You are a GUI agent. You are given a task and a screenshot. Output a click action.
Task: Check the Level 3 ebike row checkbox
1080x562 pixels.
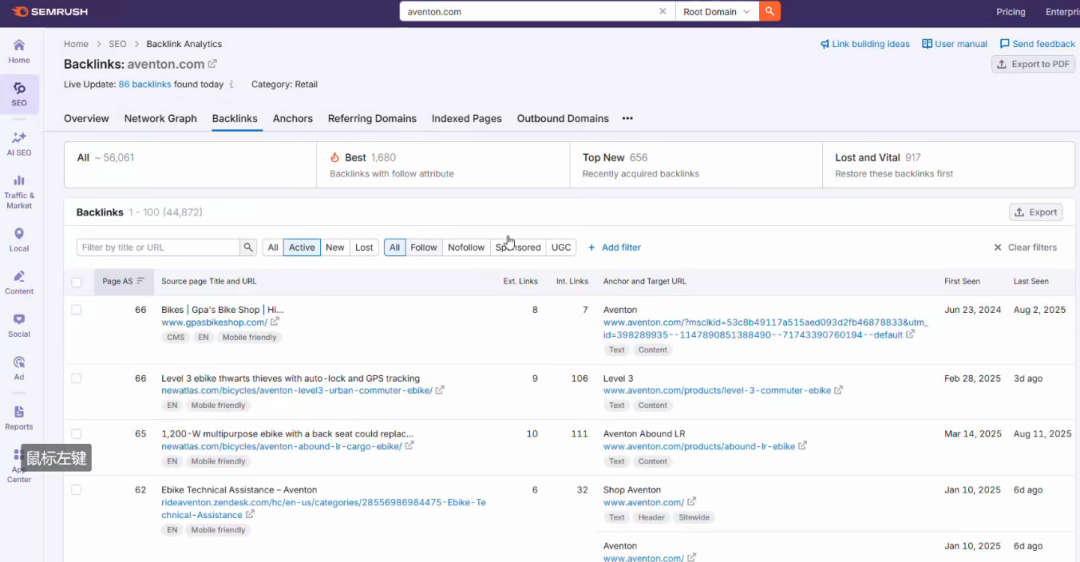point(76,378)
